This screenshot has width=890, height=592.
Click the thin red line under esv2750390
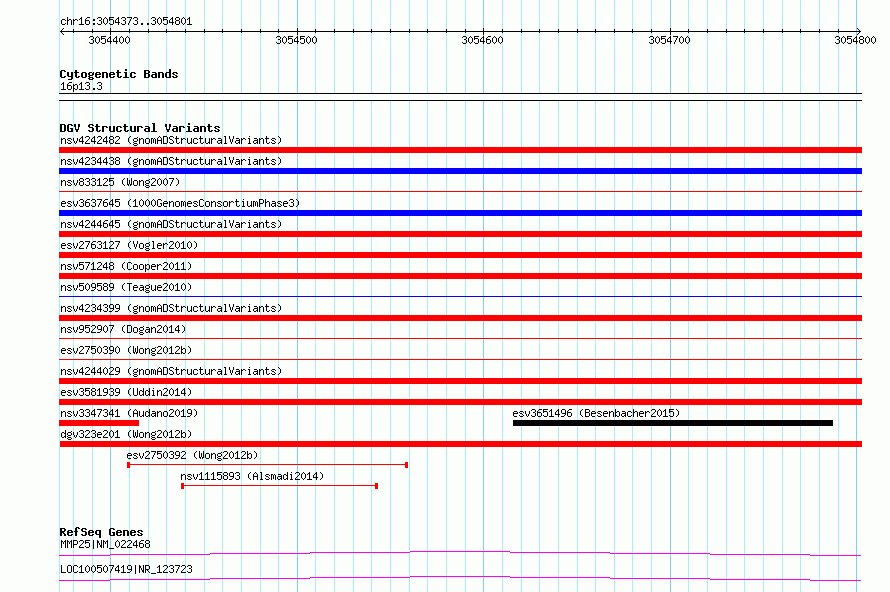click(x=460, y=359)
